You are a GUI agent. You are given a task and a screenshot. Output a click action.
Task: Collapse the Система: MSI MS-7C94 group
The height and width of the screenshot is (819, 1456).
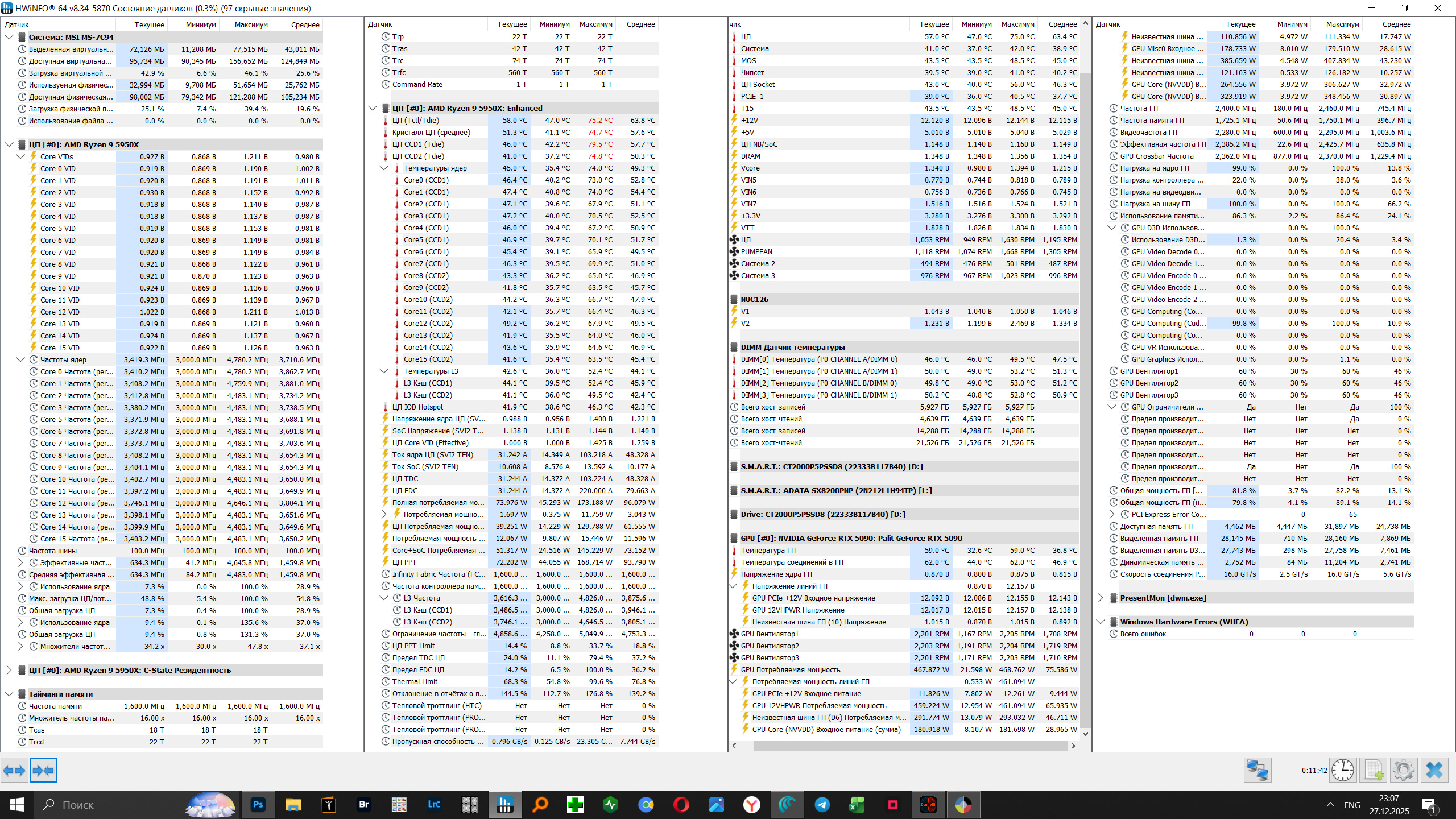click(9, 37)
